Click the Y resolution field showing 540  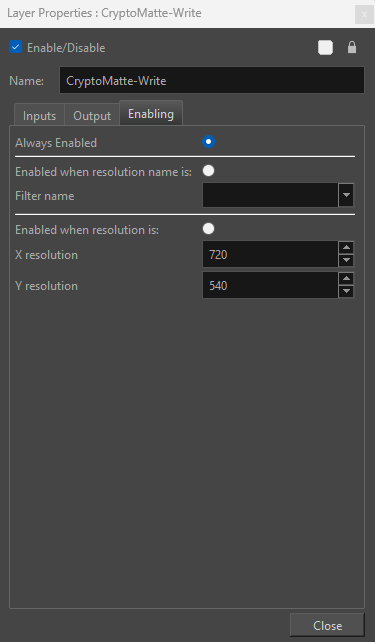[x=270, y=285]
